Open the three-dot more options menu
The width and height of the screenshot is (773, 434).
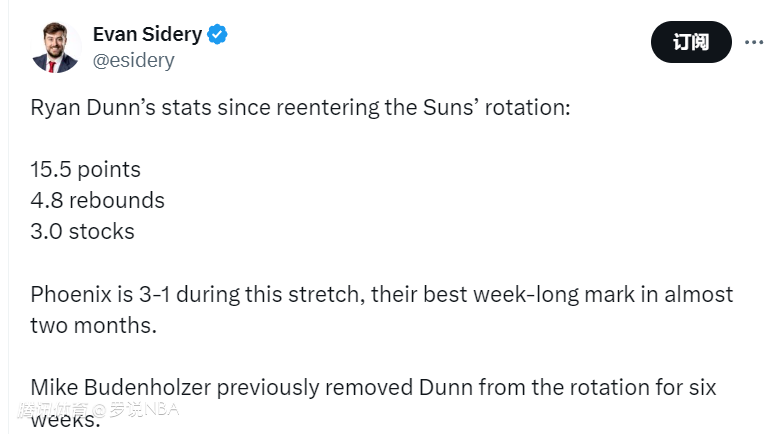click(x=756, y=42)
